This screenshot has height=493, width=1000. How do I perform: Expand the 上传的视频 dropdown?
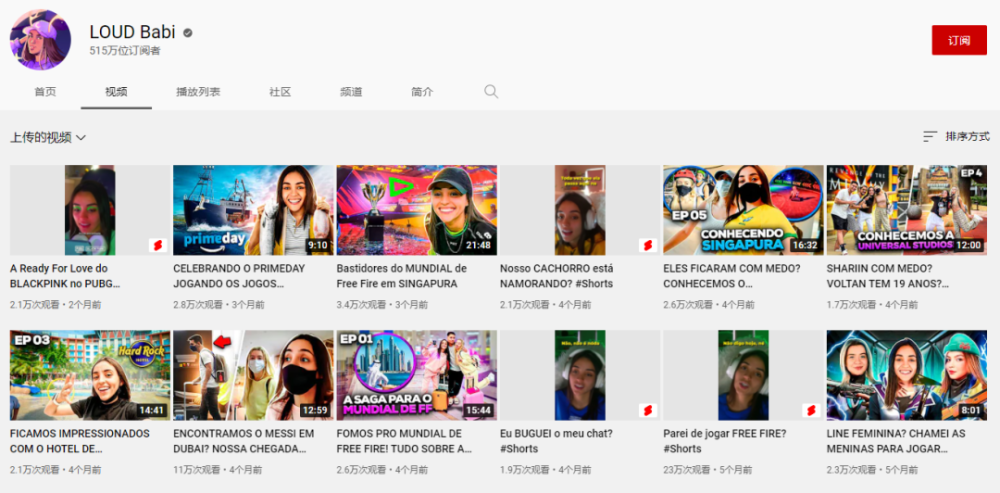[48, 137]
